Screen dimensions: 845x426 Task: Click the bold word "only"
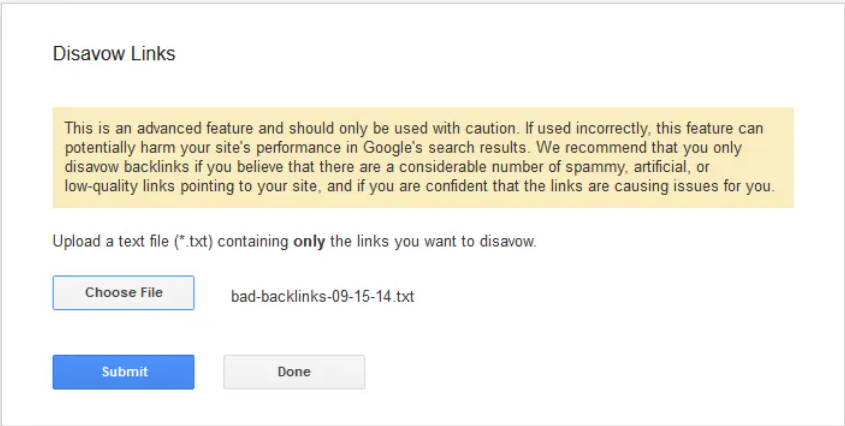pyautogui.click(x=309, y=241)
